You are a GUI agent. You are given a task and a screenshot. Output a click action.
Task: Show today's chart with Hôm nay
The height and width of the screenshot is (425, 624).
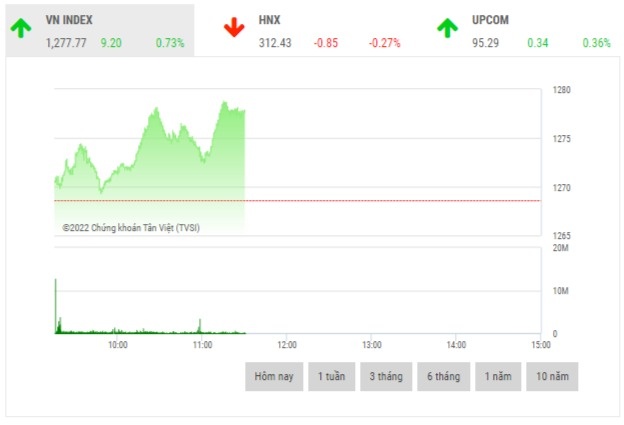(x=273, y=376)
